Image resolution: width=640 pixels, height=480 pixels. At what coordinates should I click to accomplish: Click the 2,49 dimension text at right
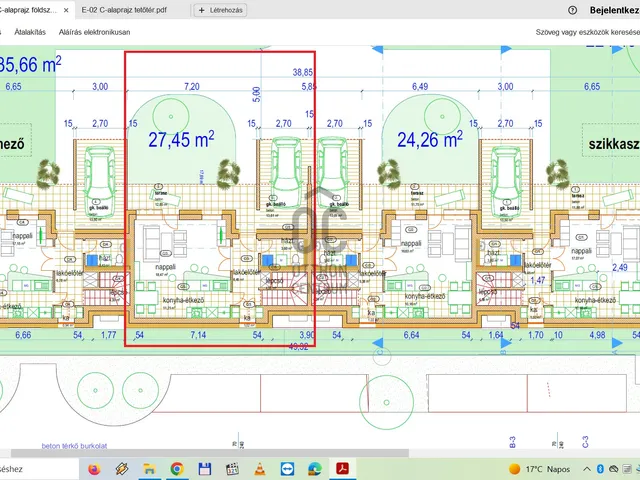point(620,268)
